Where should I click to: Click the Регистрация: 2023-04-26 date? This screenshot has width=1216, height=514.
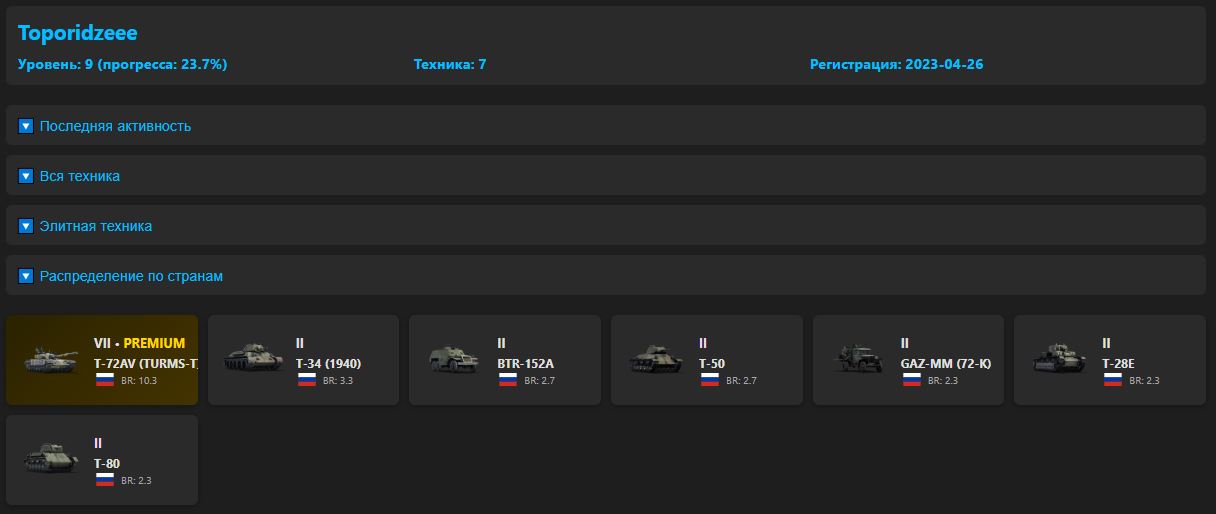pos(896,64)
